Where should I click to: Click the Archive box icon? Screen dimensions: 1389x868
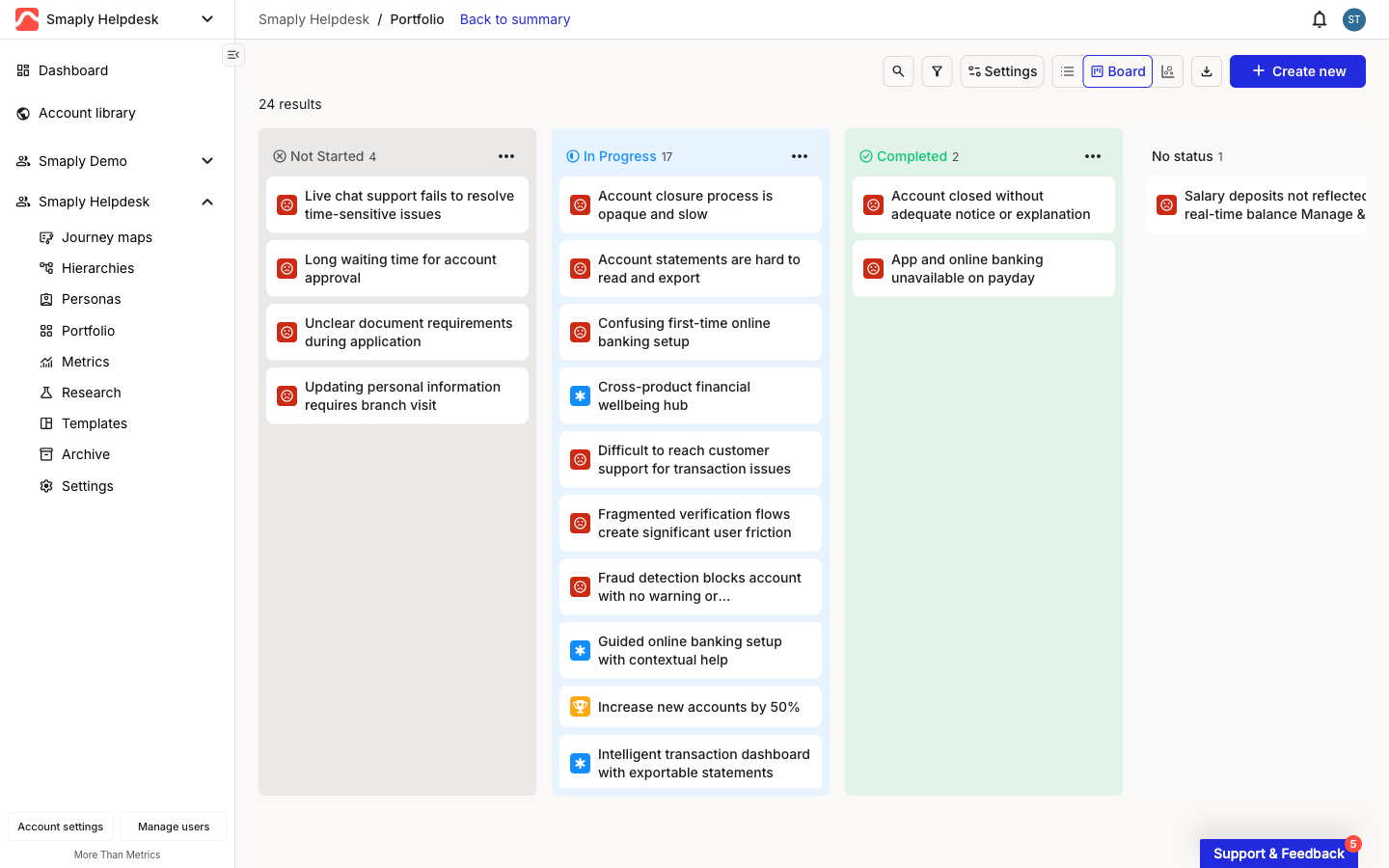(46, 454)
